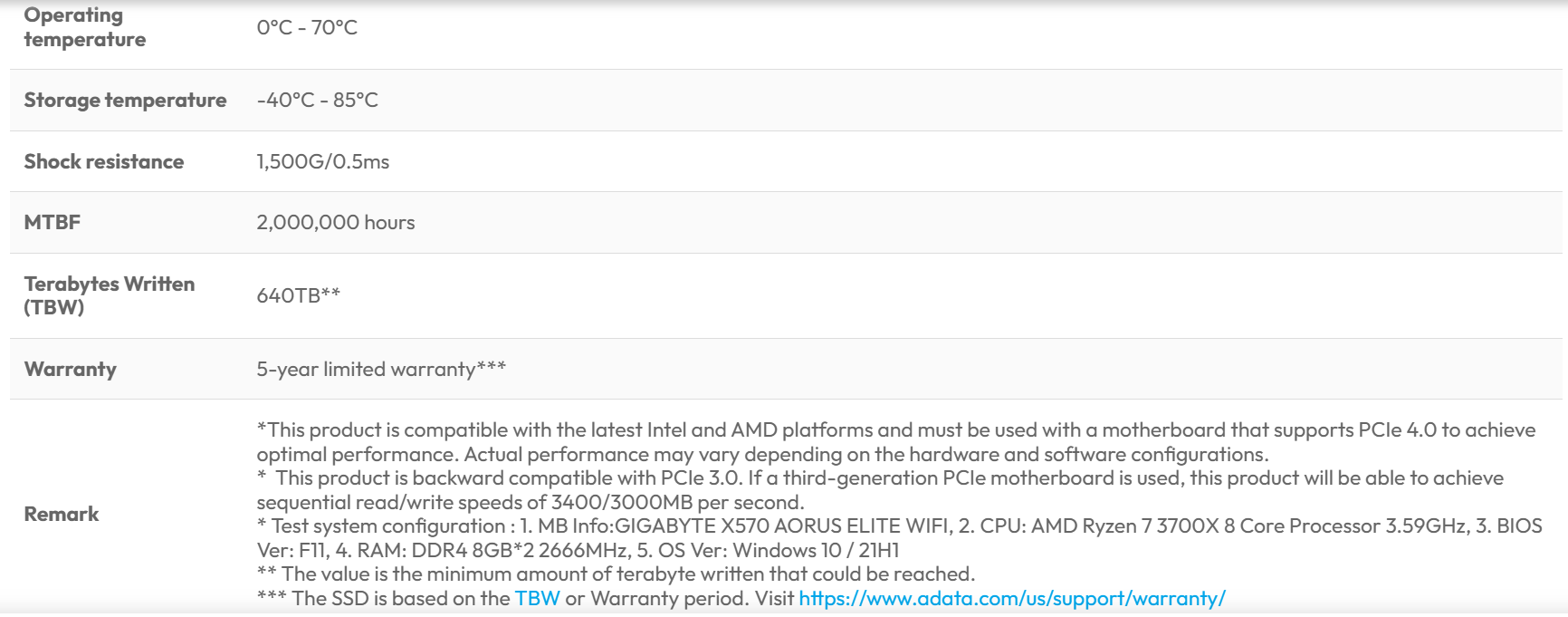Screen dimensions: 1568x617
Task: Click the 0°C - 70°C value
Action: click(x=307, y=28)
